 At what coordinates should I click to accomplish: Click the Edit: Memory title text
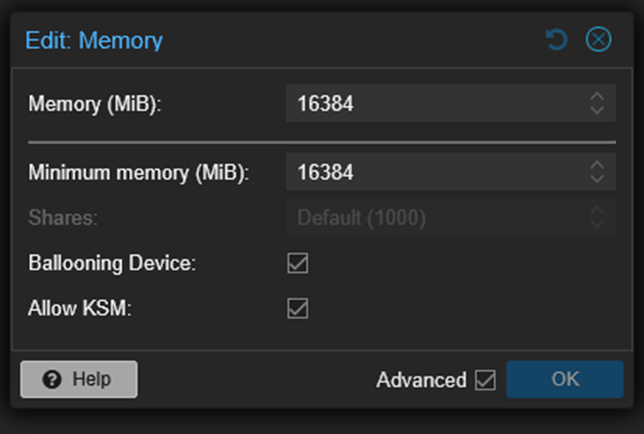[95, 41]
